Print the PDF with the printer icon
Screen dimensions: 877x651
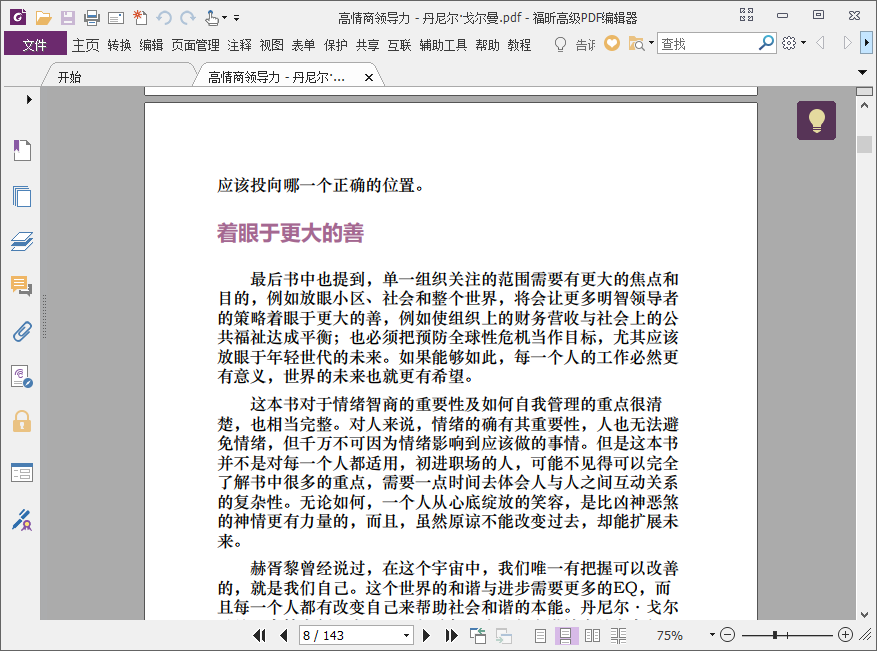(x=92, y=18)
